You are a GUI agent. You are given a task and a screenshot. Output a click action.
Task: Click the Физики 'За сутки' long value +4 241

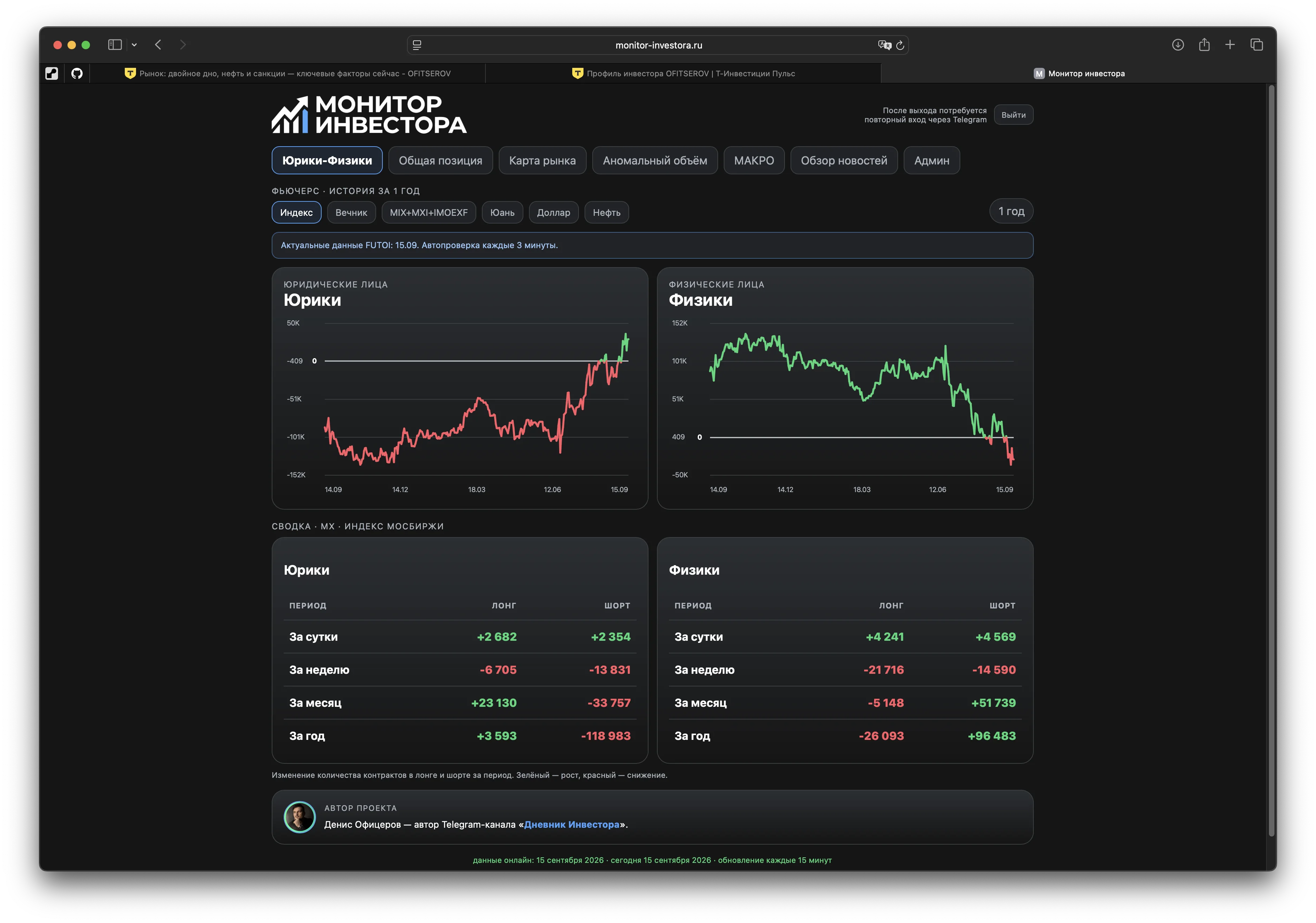coord(884,637)
